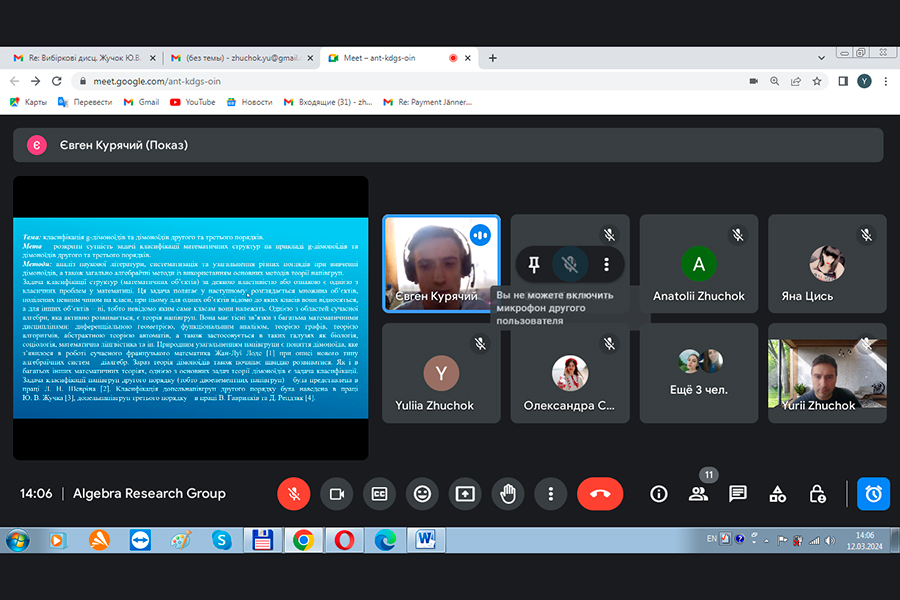Switch to '(без темы)' Gmail tab
The image size is (900, 600).
tap(241, 58)
